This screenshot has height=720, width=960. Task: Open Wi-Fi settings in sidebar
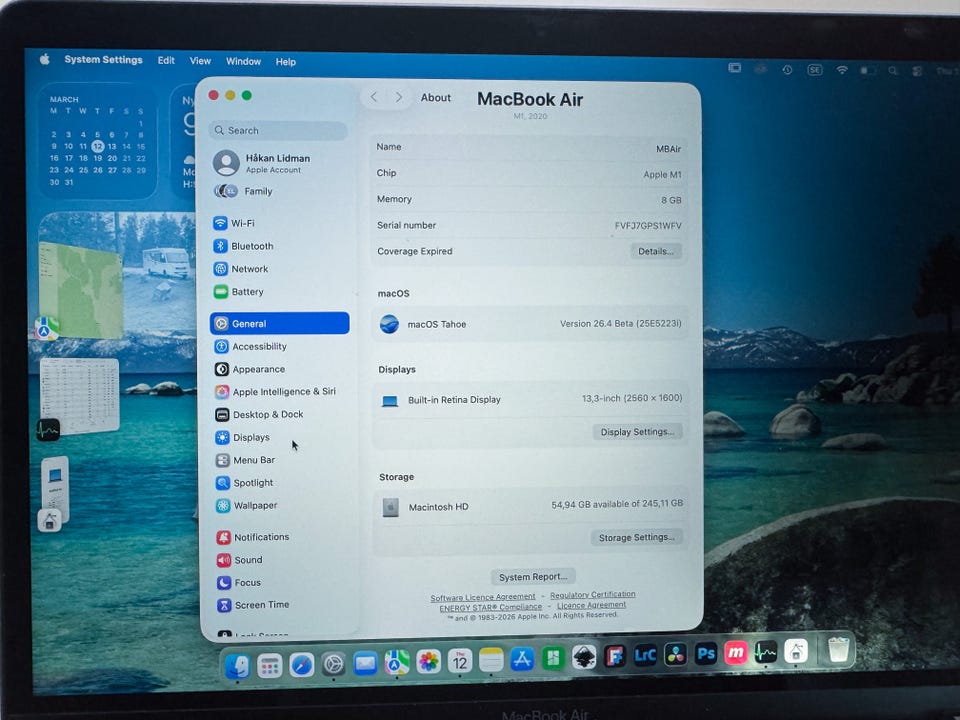(242, 223)
